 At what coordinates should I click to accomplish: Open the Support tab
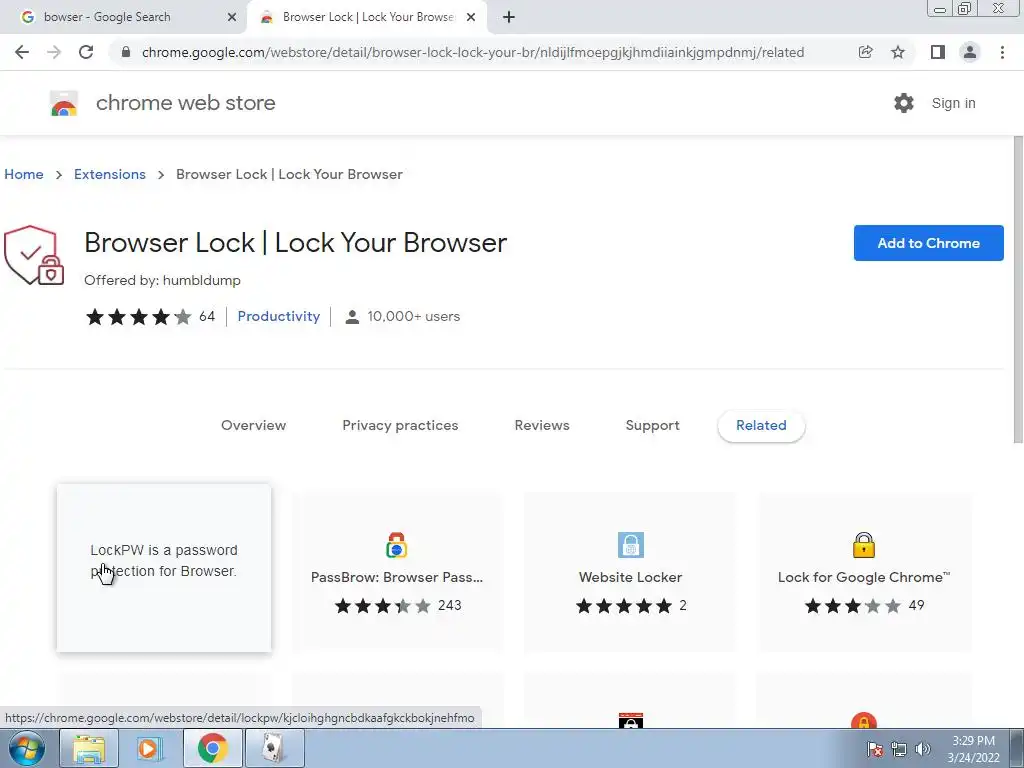point(652,426)
